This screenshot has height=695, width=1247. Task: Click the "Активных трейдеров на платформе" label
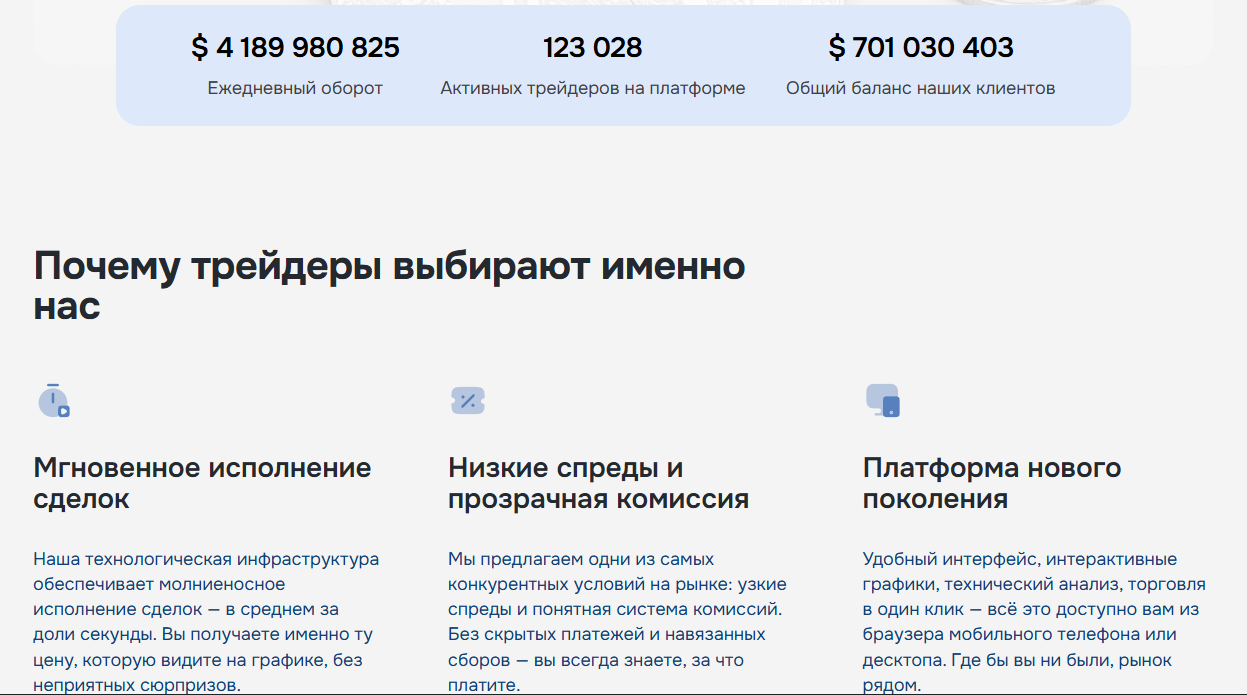coord(592,88)
